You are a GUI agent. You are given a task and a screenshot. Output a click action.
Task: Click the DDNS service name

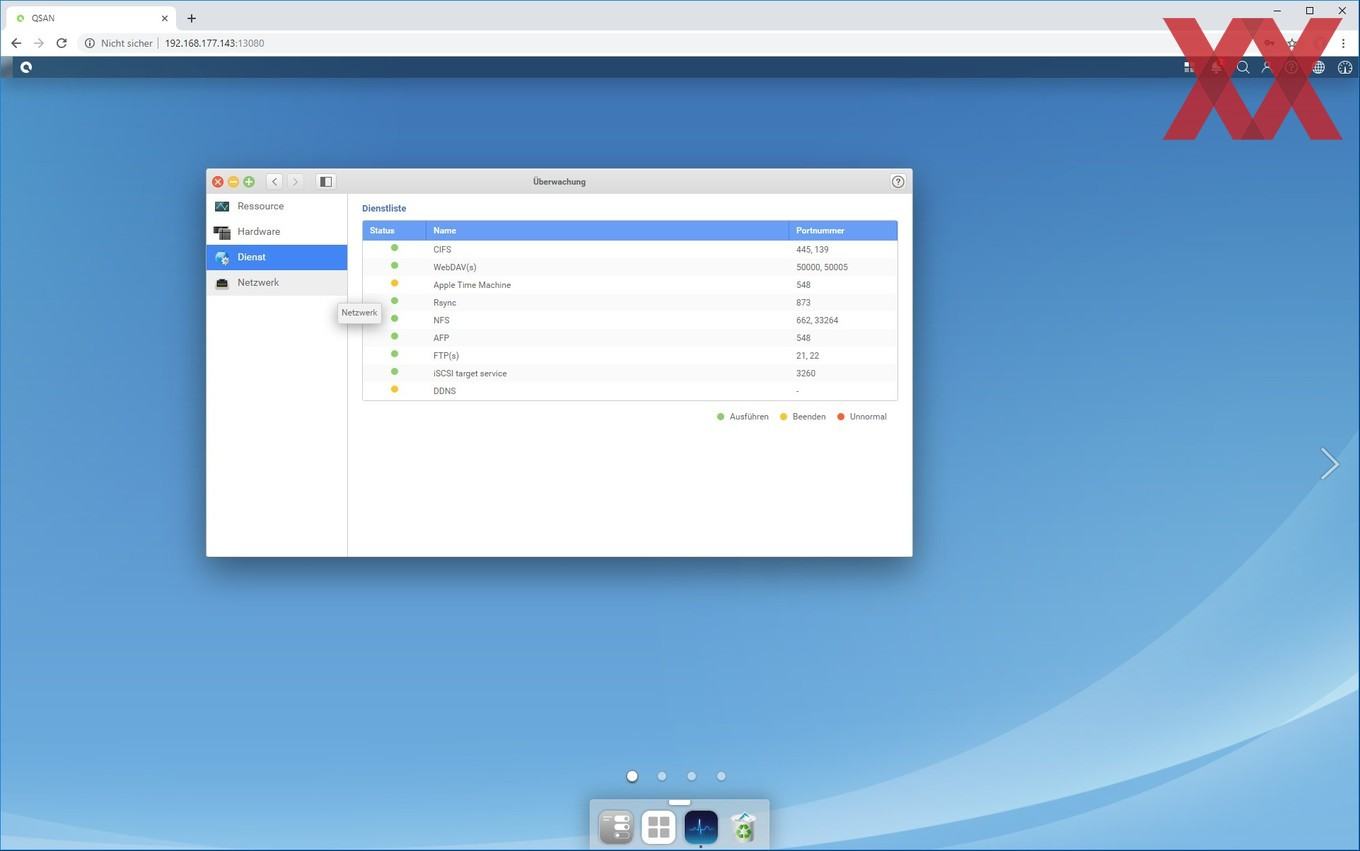coord(444,391)
